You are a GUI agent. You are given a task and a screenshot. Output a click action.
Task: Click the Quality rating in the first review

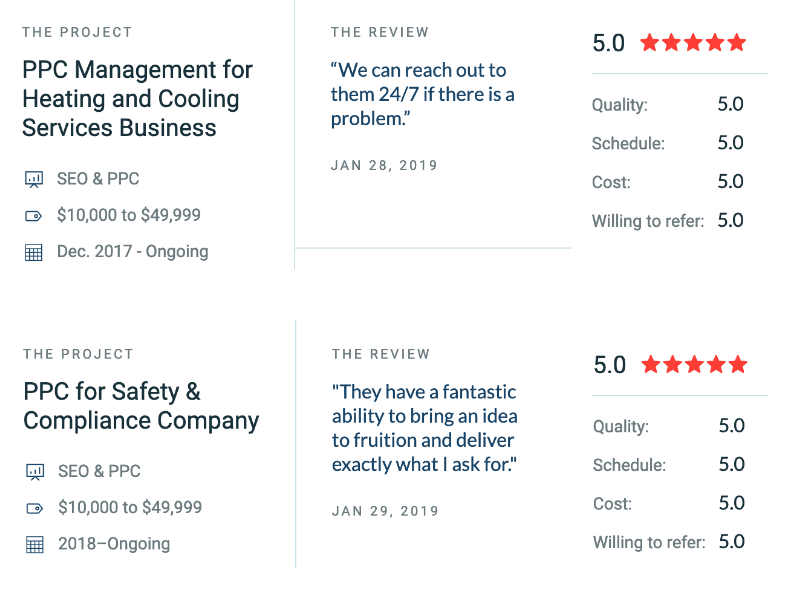click(731, 104)
